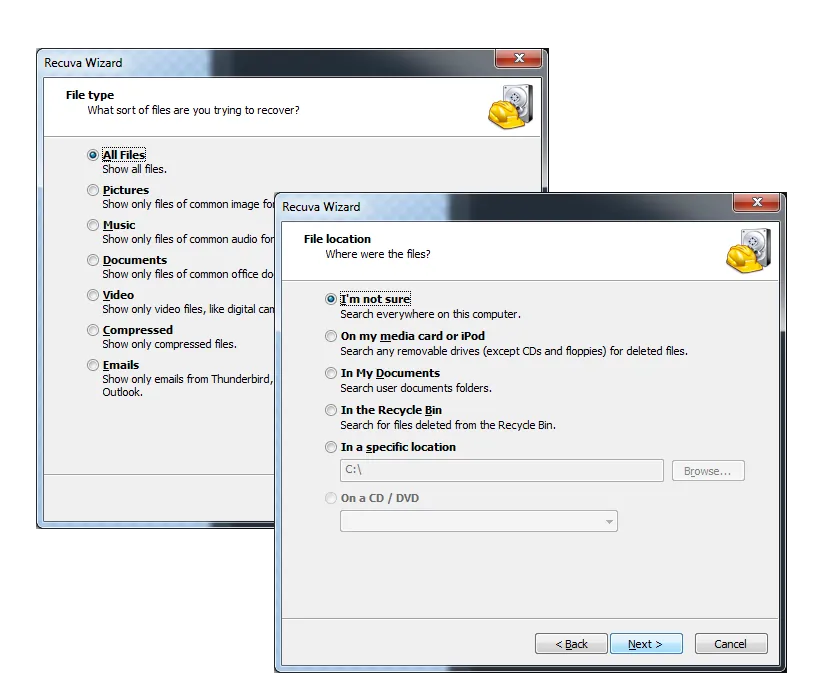The width and height of the screenshot is (817, 700).
Task: Enable In a specific location option
Action: (x=331, y=447)
